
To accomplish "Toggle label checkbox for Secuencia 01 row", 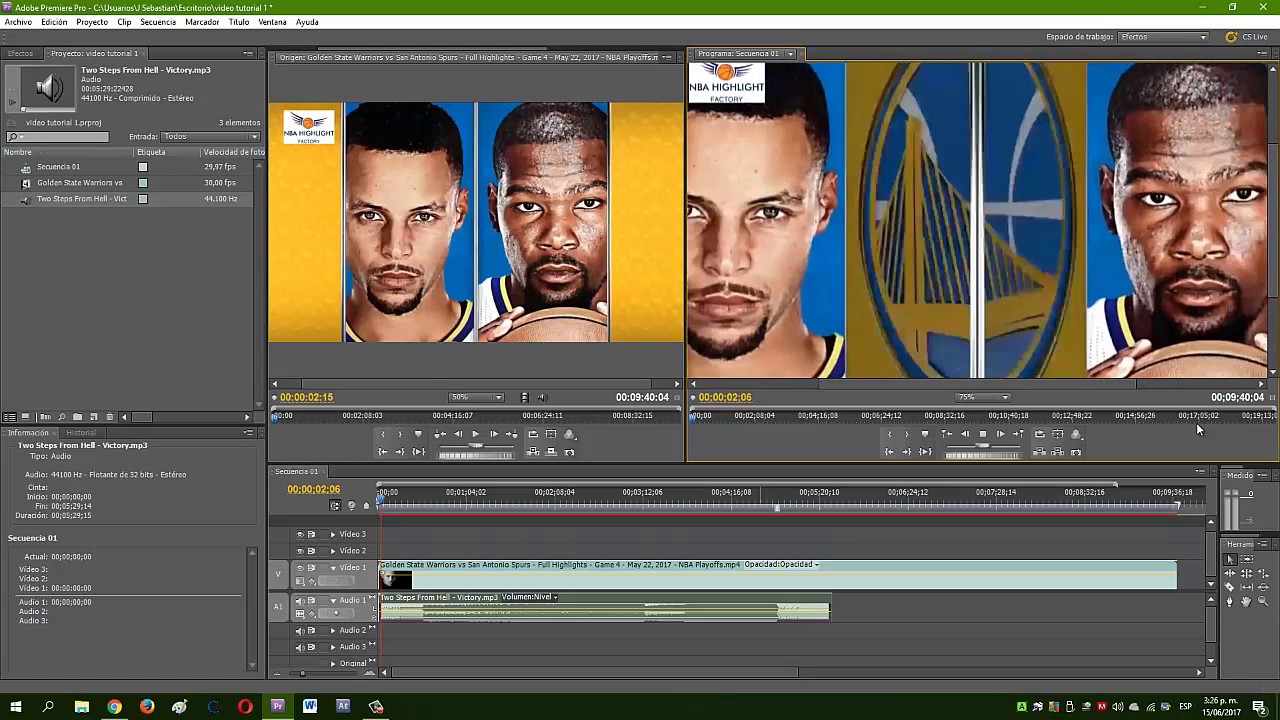I will click(143, 167).
